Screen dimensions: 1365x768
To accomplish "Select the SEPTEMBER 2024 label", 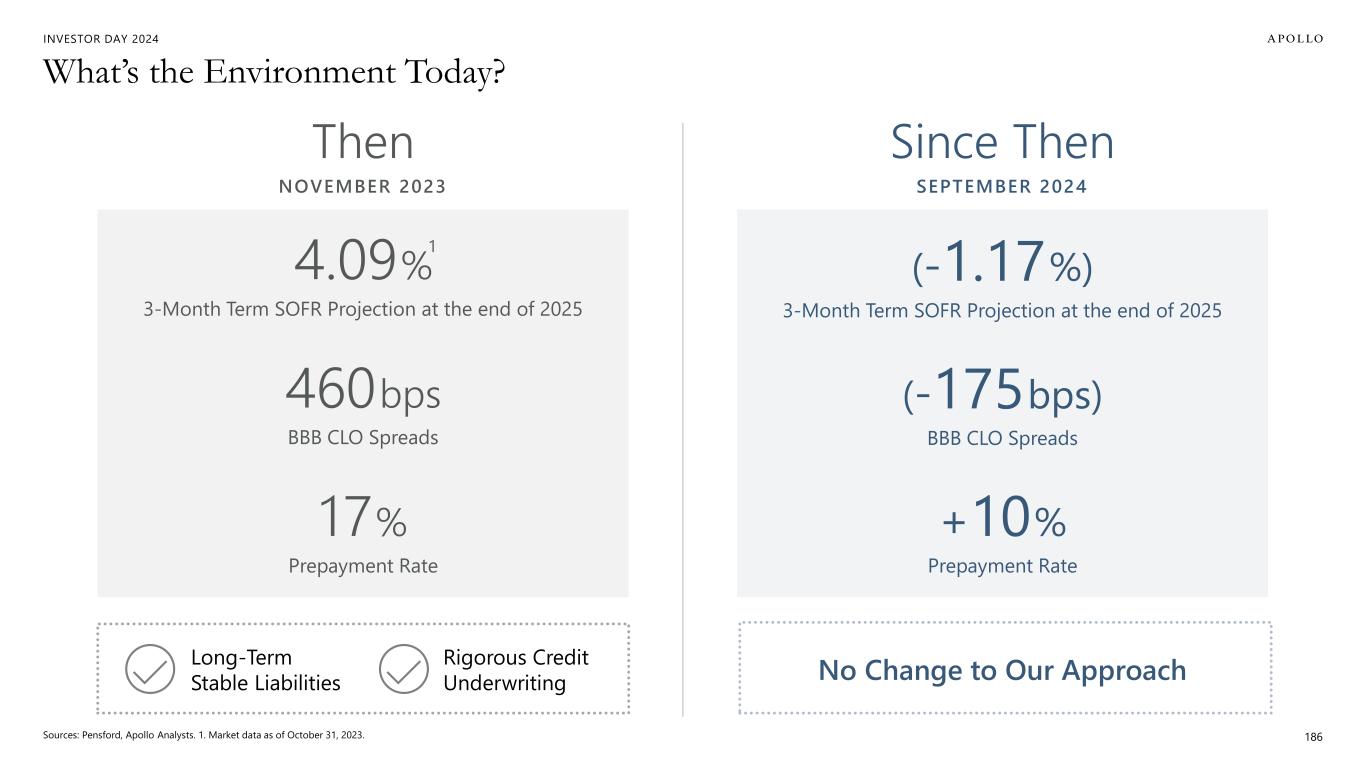I will pyautogui.click(x=1002, y=186).
